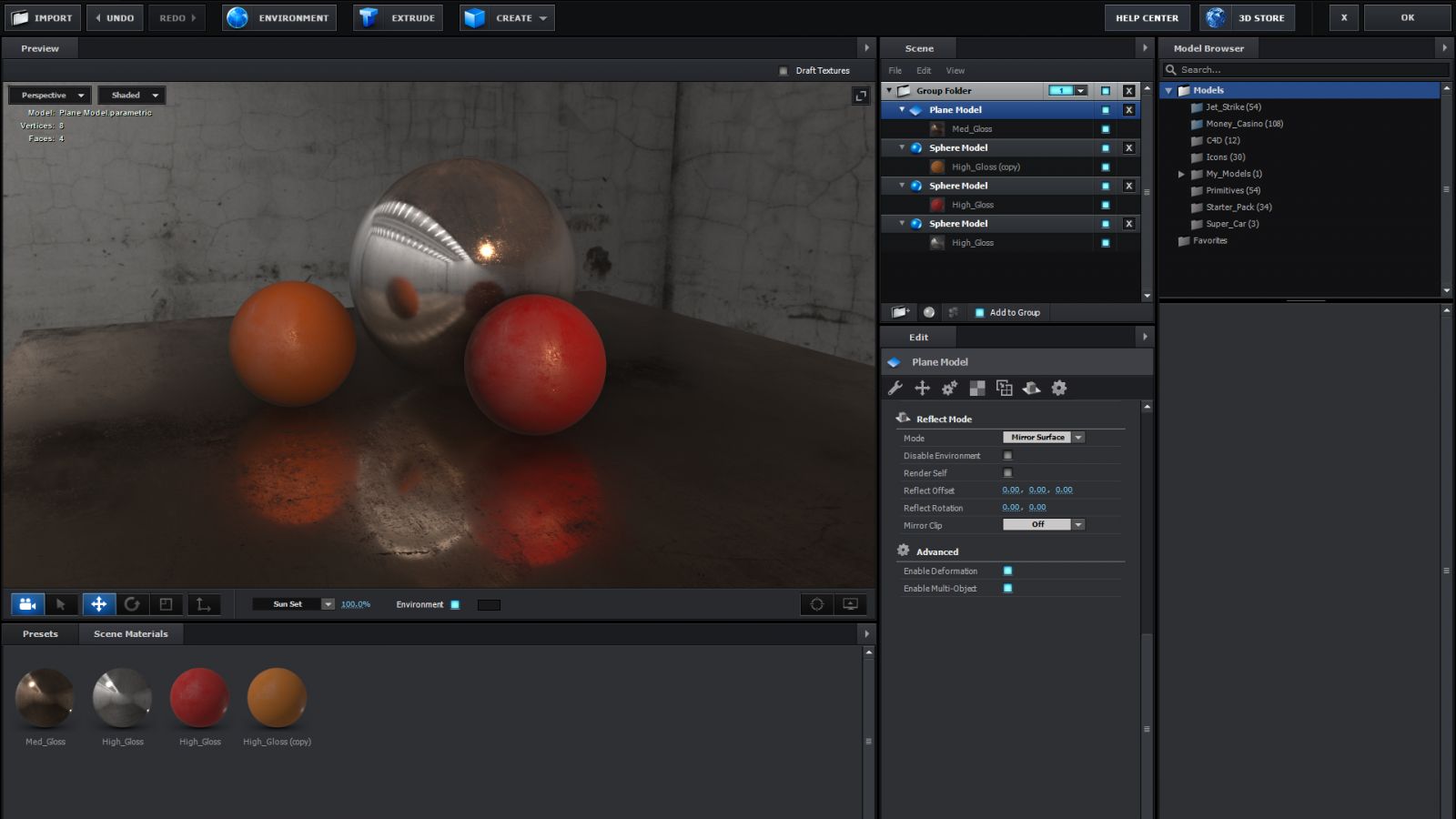Select the High_Gloss (copy) material thumbnail
Image resolution: width=1456 pixels, height=819 pixels.
(x=277, y=697)
